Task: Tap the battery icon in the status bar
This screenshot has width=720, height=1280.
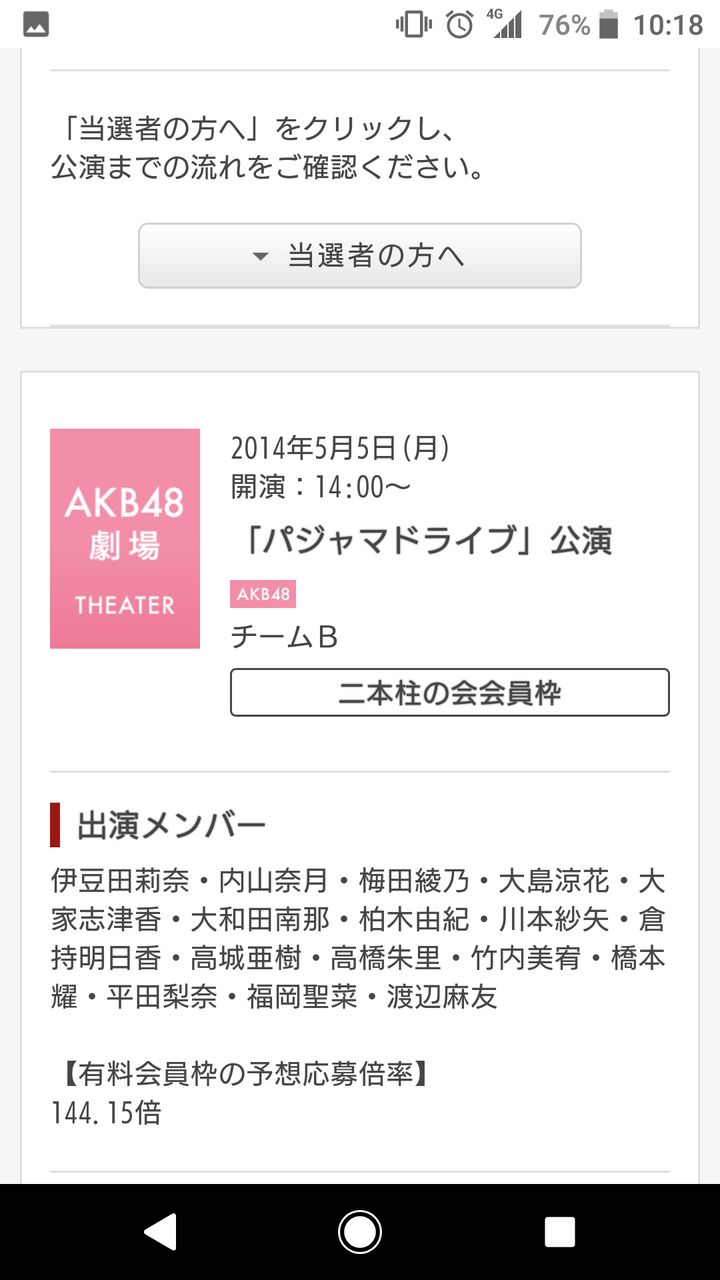Action: click(x=608, y=25)
